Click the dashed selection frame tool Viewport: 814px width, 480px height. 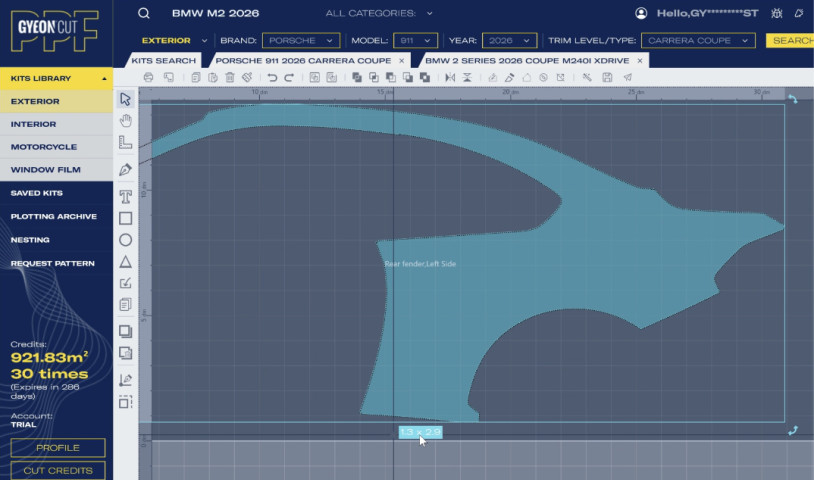[125, 402]
